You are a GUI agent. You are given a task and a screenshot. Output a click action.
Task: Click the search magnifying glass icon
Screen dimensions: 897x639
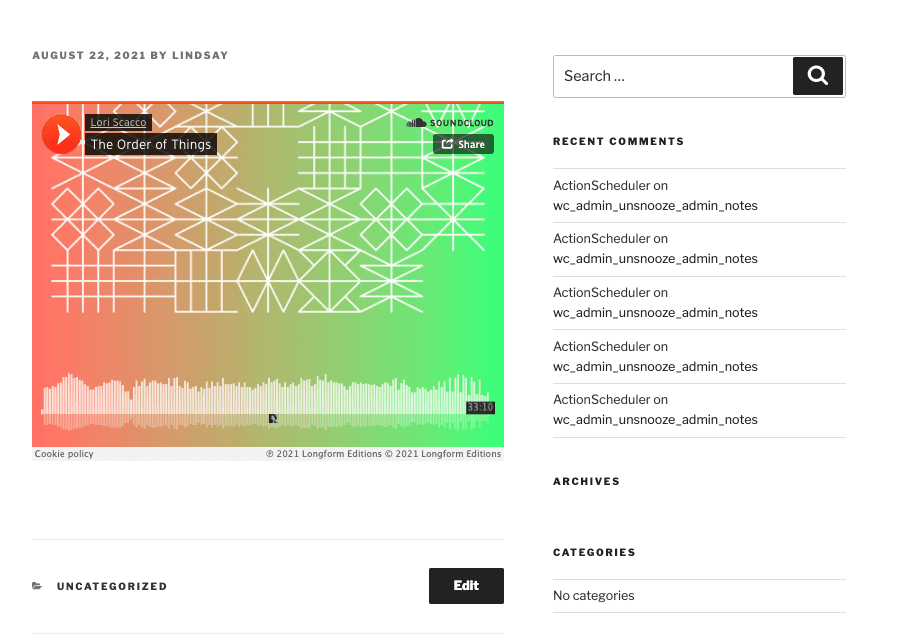(817, 75)
